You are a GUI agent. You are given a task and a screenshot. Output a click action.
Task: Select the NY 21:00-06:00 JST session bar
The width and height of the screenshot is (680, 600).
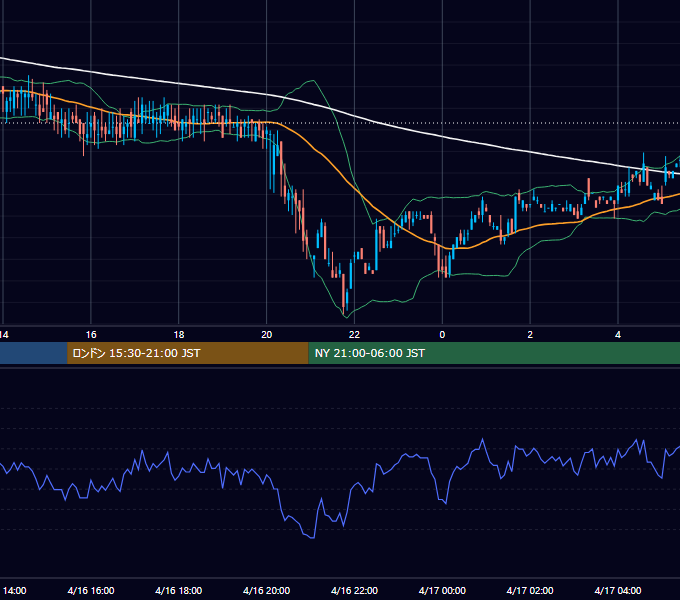[494, 353]
